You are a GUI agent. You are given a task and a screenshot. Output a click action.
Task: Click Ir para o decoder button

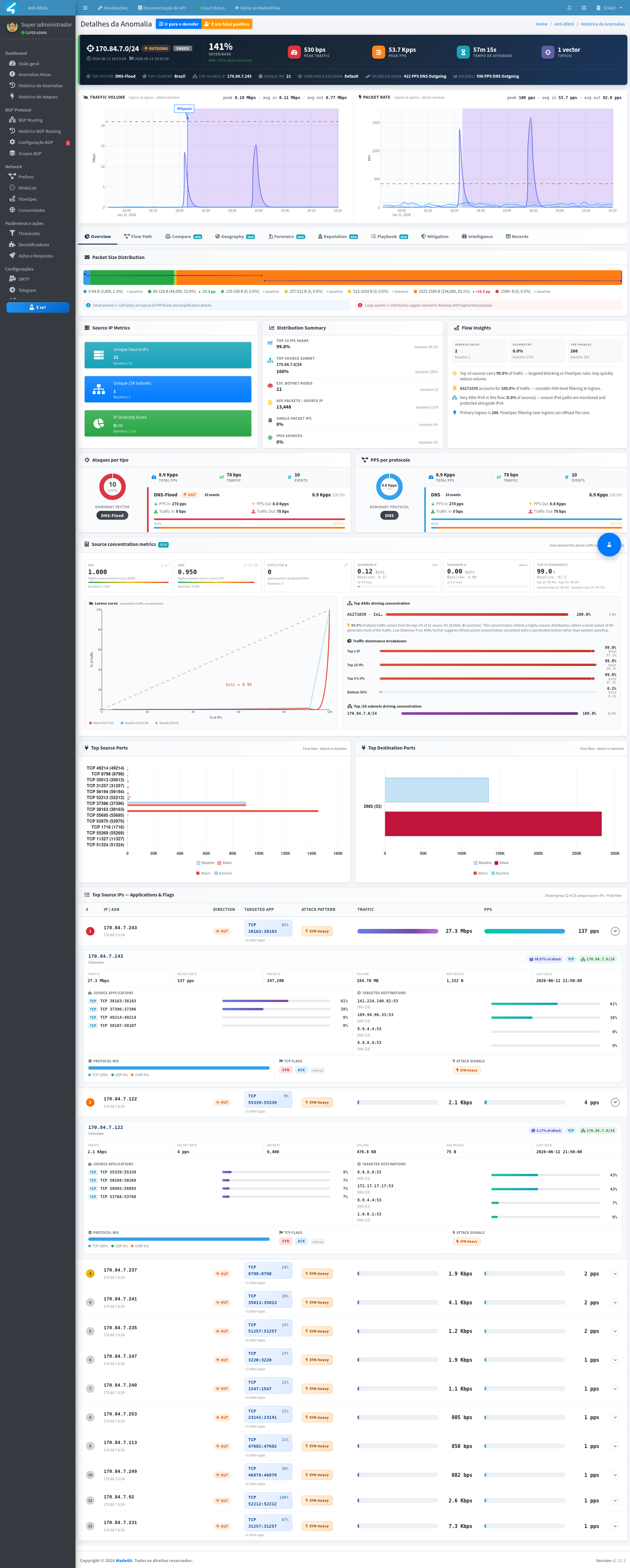(x=178, y=24)
